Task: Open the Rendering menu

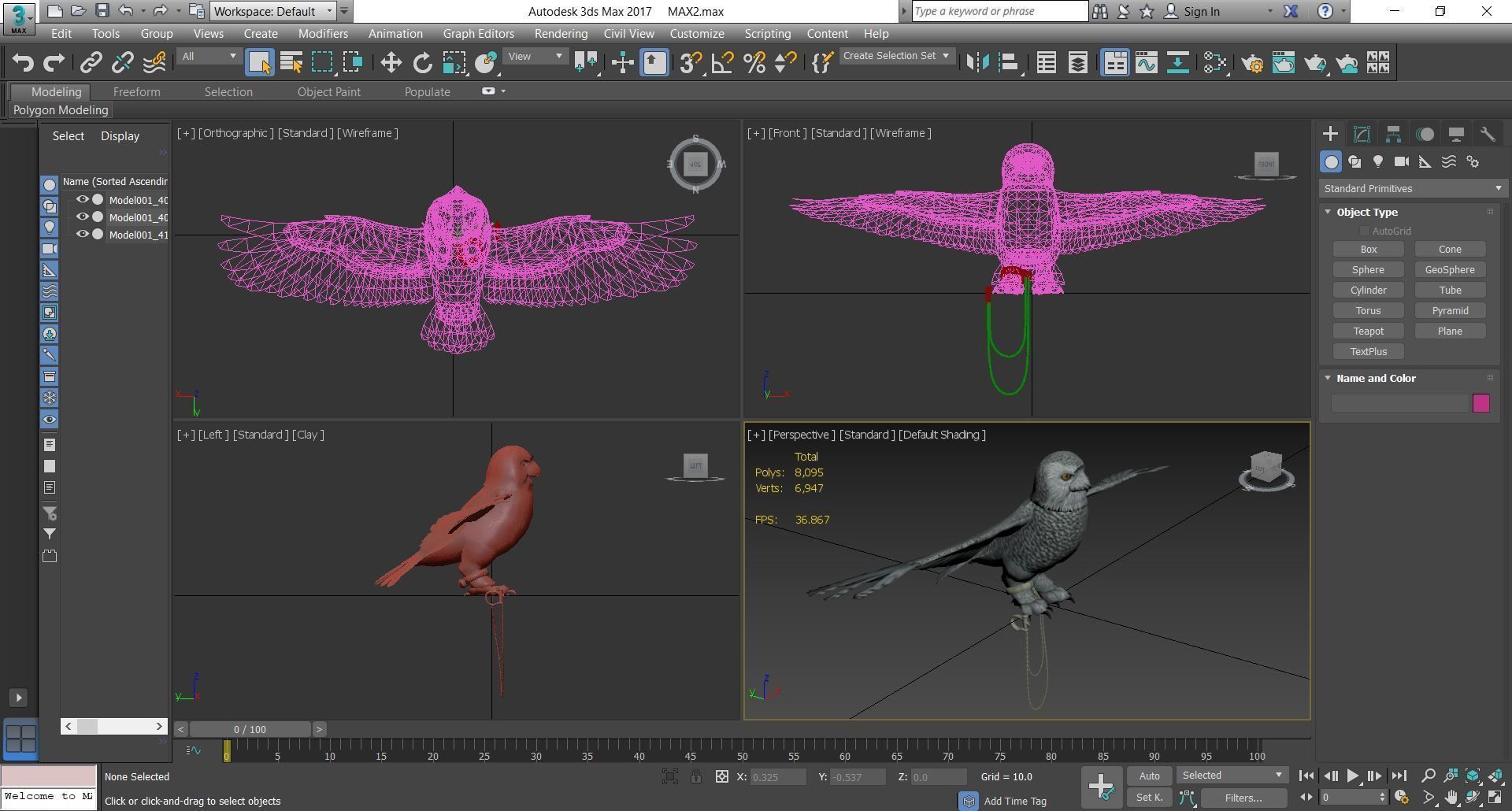Action: [x=561, y=34]
